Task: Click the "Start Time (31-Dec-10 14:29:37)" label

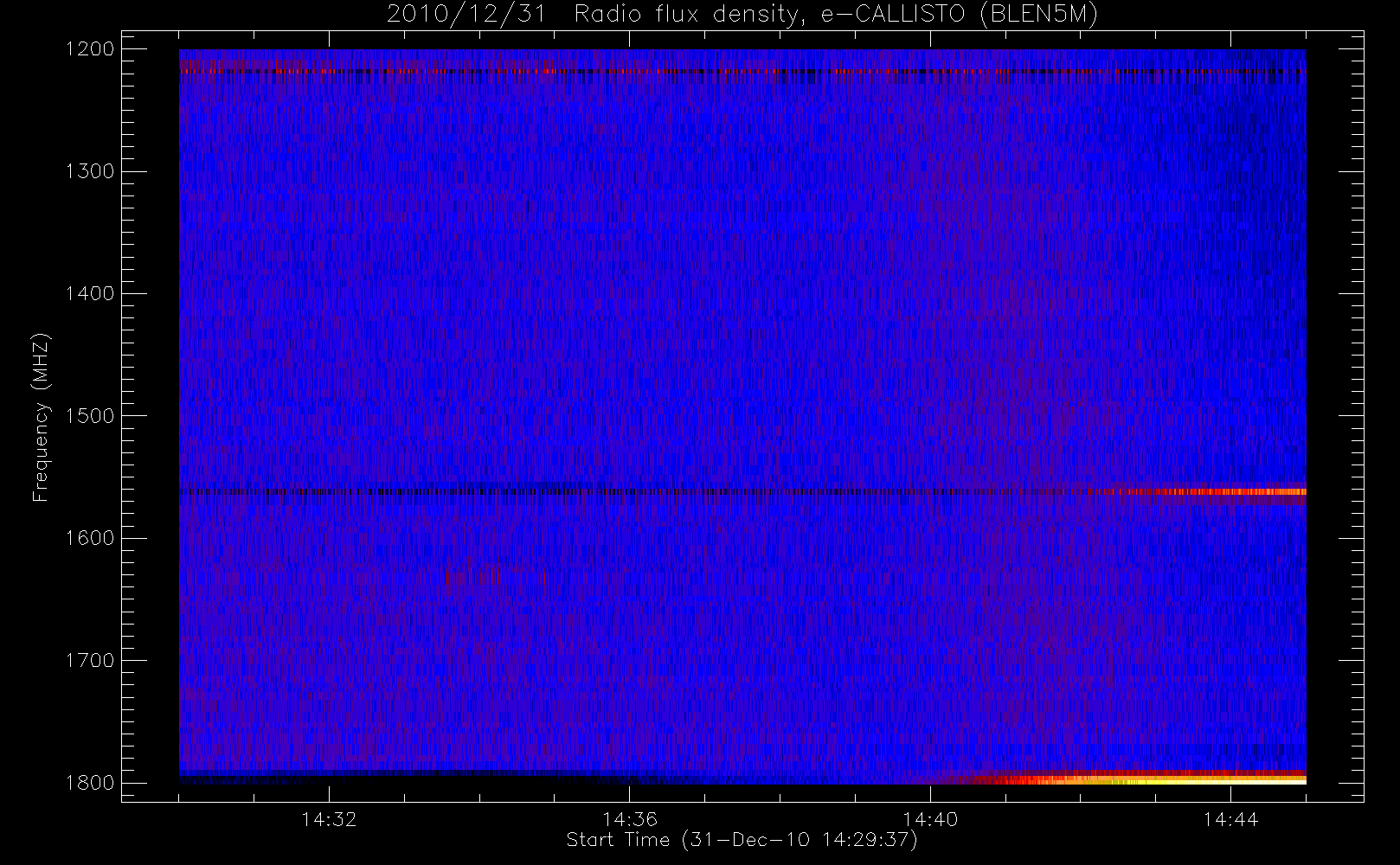Action: (x=742, y=840)
